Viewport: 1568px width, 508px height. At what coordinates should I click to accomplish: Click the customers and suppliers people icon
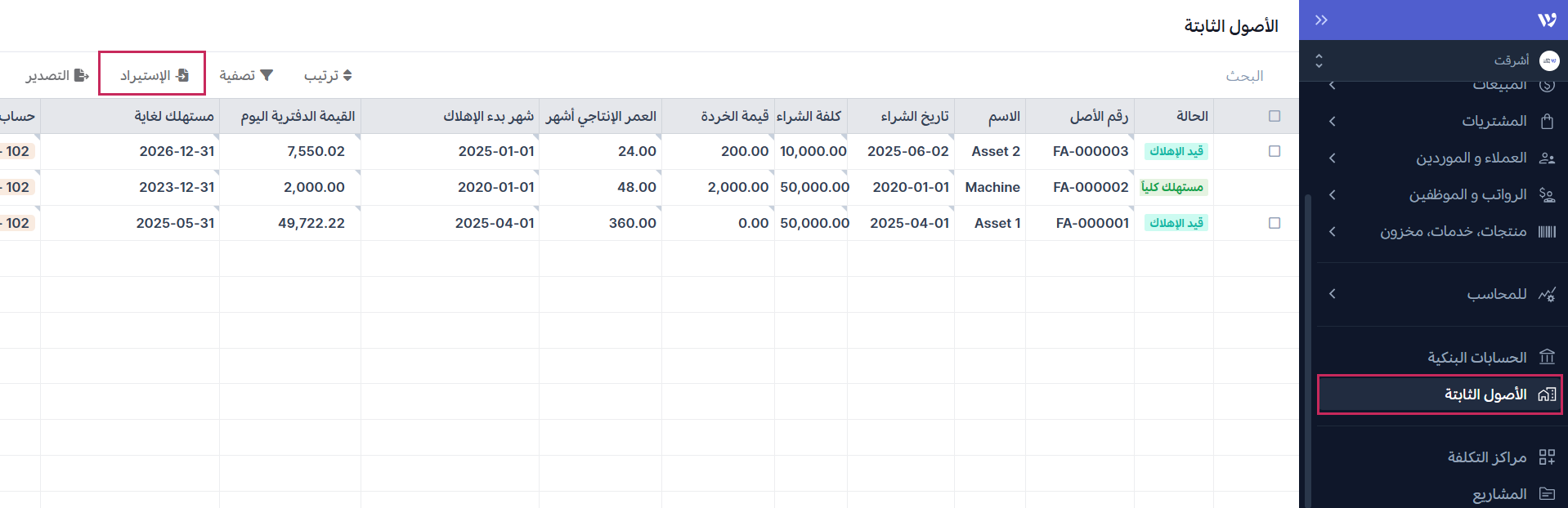point(1547,158)
